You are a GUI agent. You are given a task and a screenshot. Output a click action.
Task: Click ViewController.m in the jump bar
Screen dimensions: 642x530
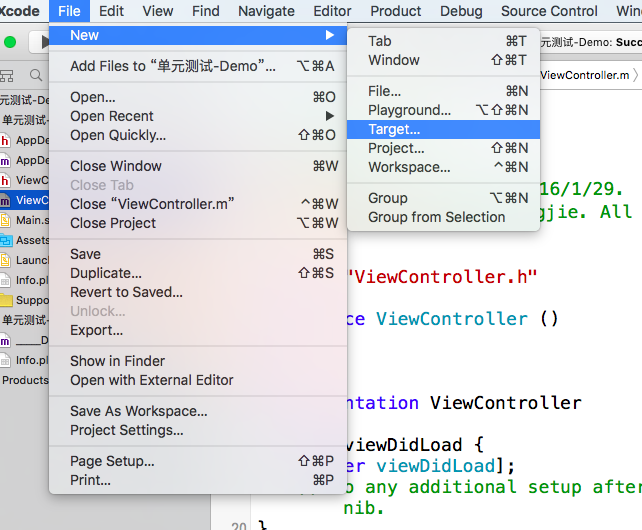[585, 75]
